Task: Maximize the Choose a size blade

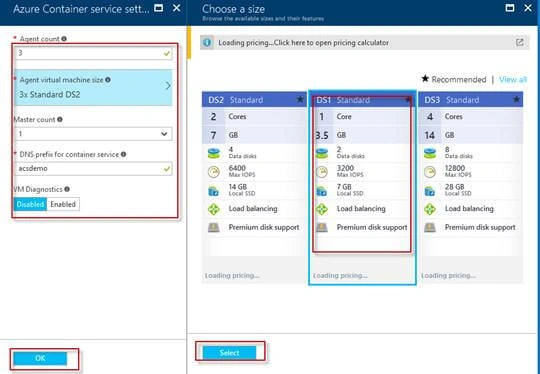Action: (510, 8)
